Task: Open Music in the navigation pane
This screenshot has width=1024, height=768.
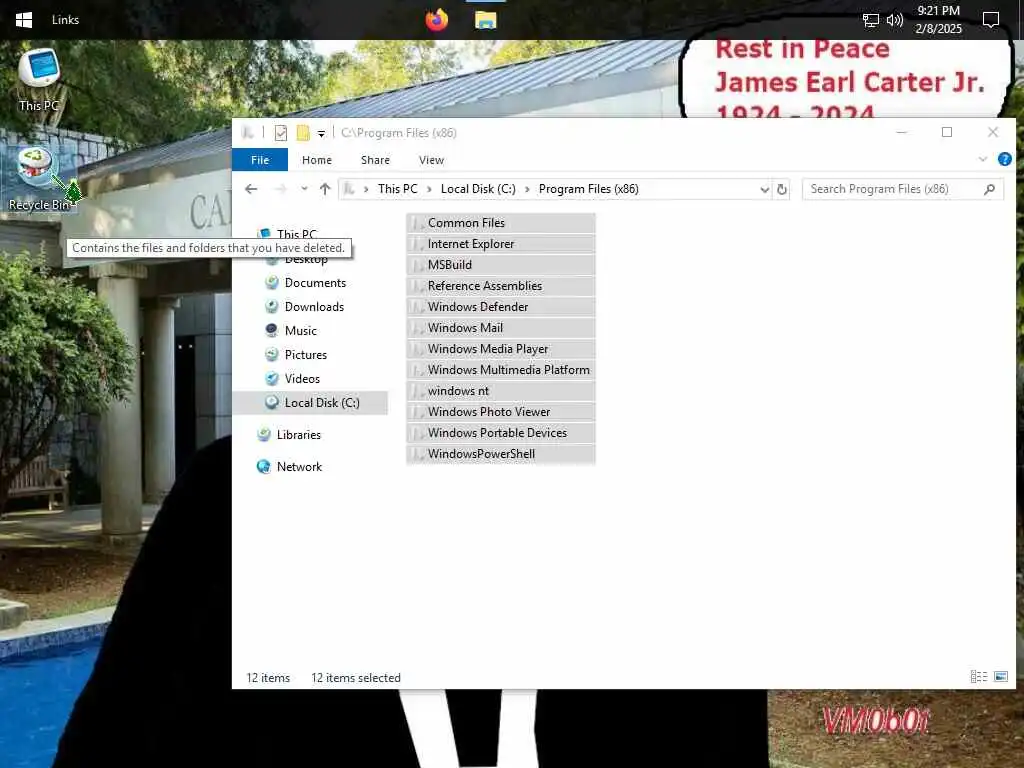Action: coord(300,330)
